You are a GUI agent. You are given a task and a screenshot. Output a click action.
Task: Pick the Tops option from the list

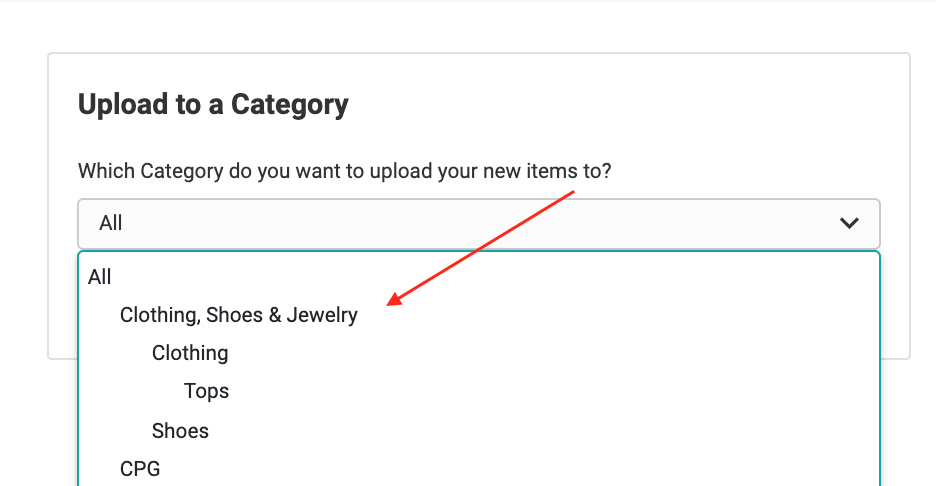(206, 391)
